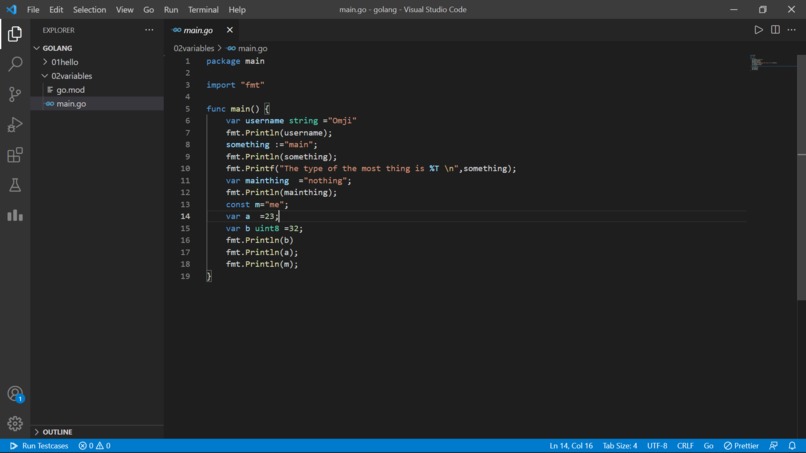Click the 'const m="me"' line
The width and height of the screenshot is (806, 453).
coord(257,204)
